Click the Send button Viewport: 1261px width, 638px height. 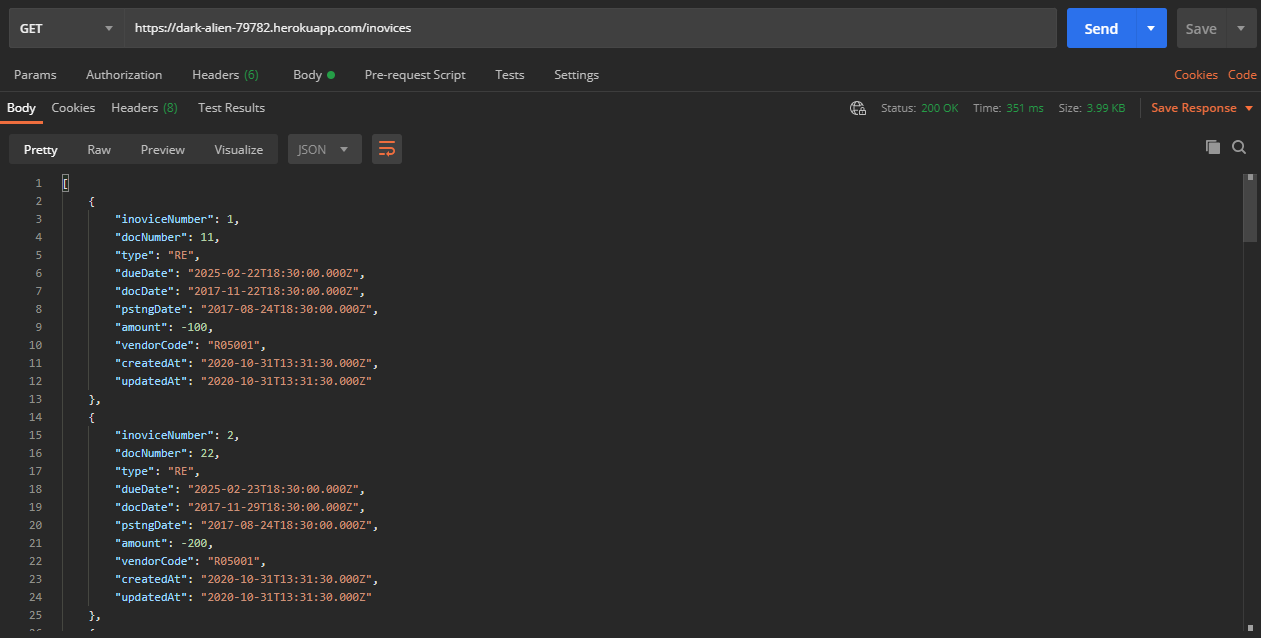(x=1100, y=28)
